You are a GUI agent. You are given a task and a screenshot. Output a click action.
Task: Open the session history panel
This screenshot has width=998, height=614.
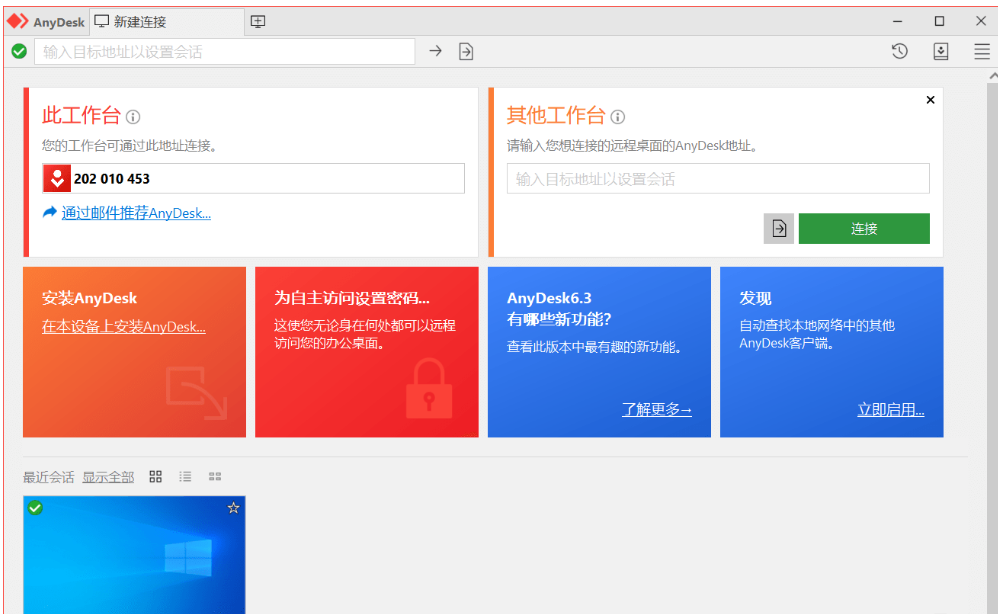pyautogui.click(x=899, y=51)
